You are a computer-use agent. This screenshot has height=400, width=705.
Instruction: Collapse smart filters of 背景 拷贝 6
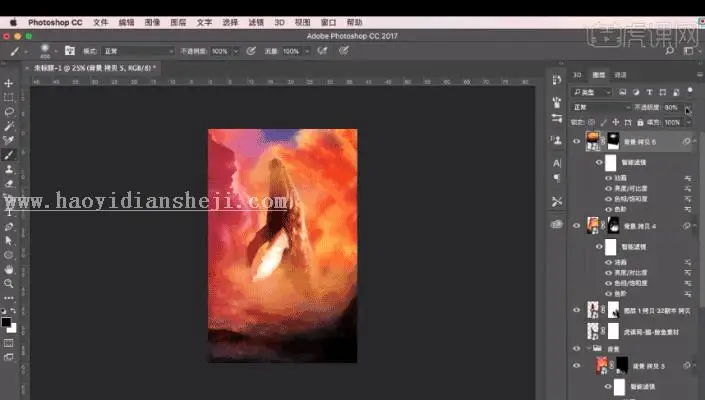(695, 141)
